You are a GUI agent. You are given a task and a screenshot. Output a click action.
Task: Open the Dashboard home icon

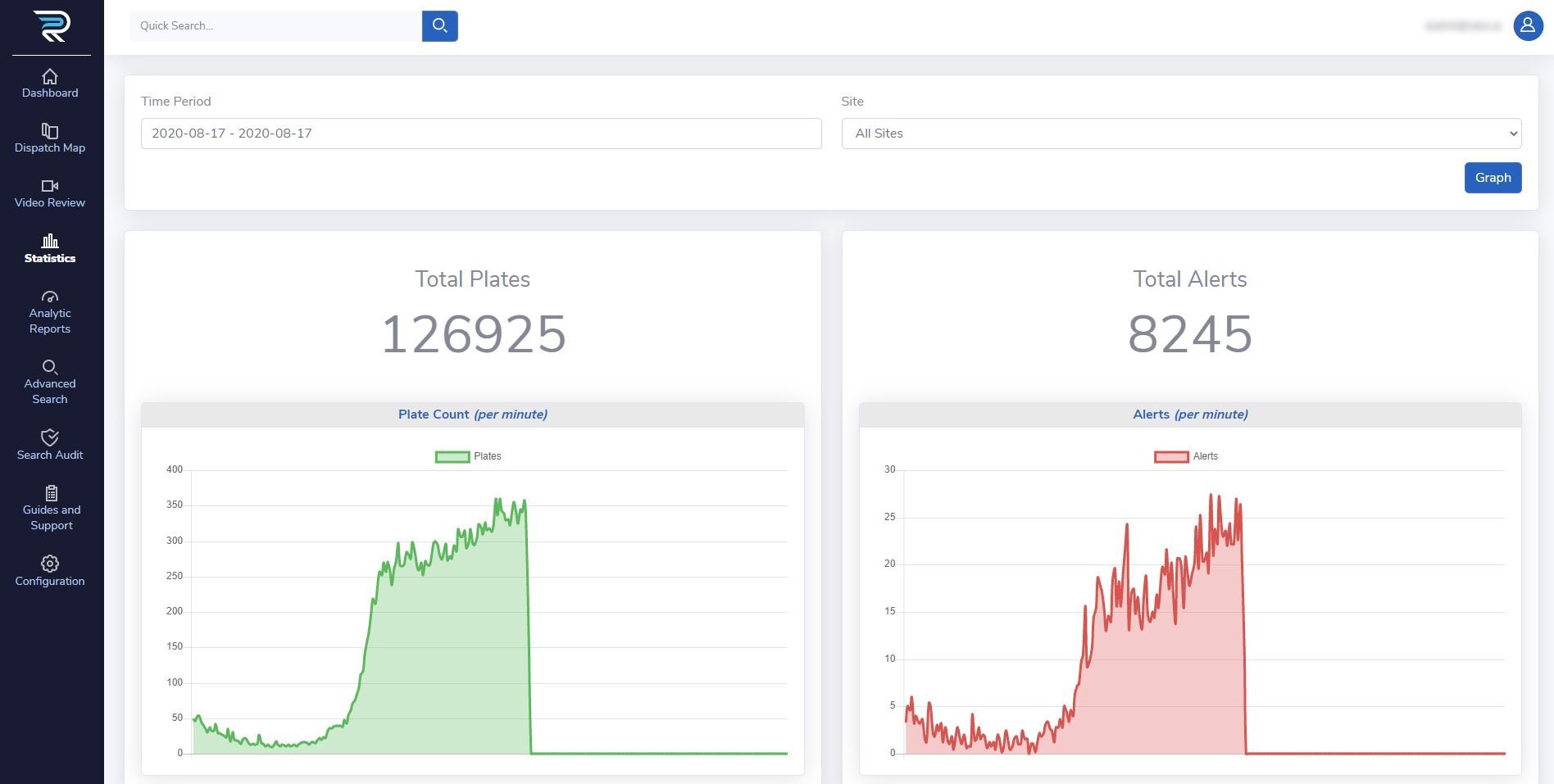click(50, 76)
